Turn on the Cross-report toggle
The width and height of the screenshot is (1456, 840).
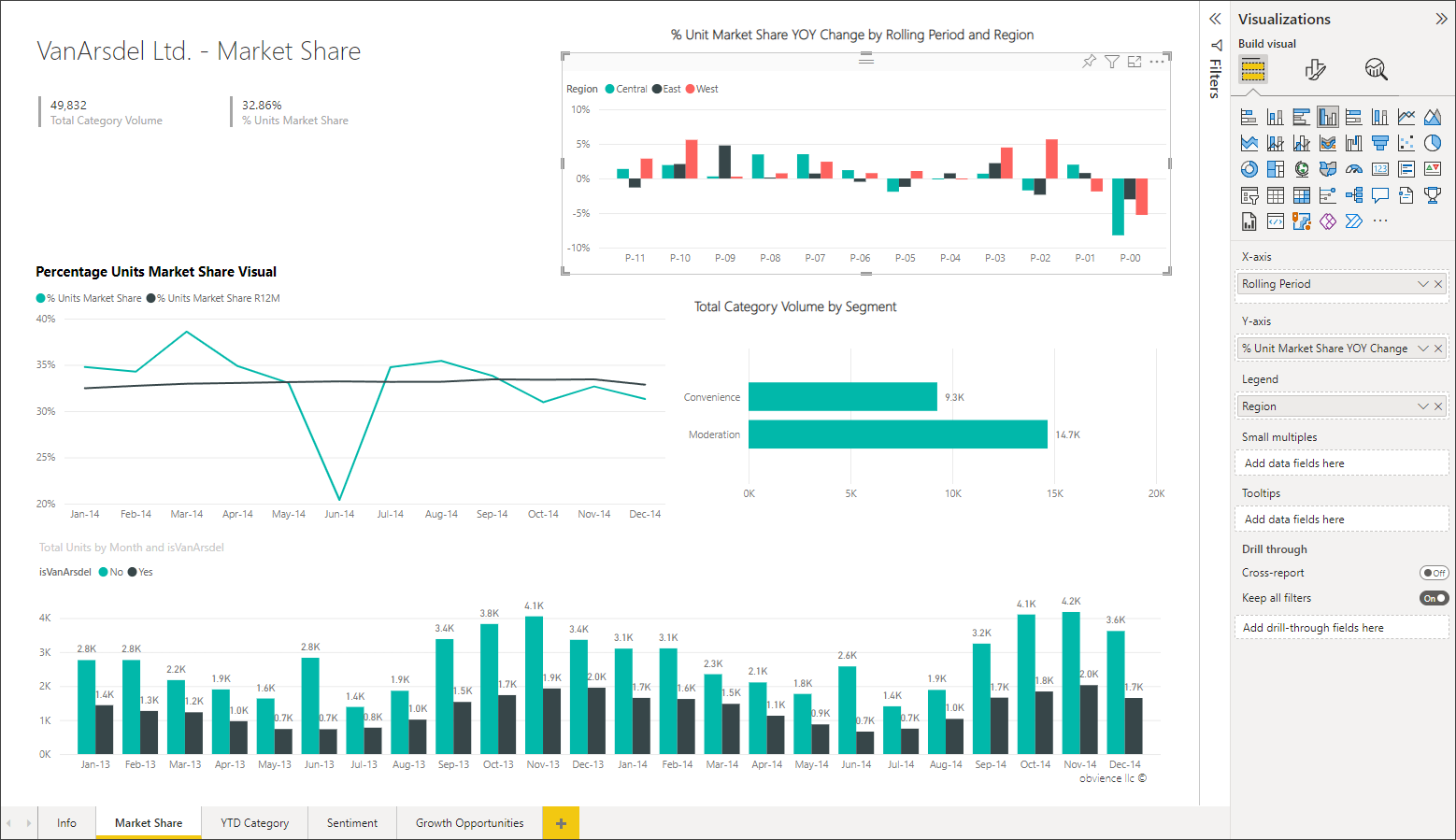1434,573
